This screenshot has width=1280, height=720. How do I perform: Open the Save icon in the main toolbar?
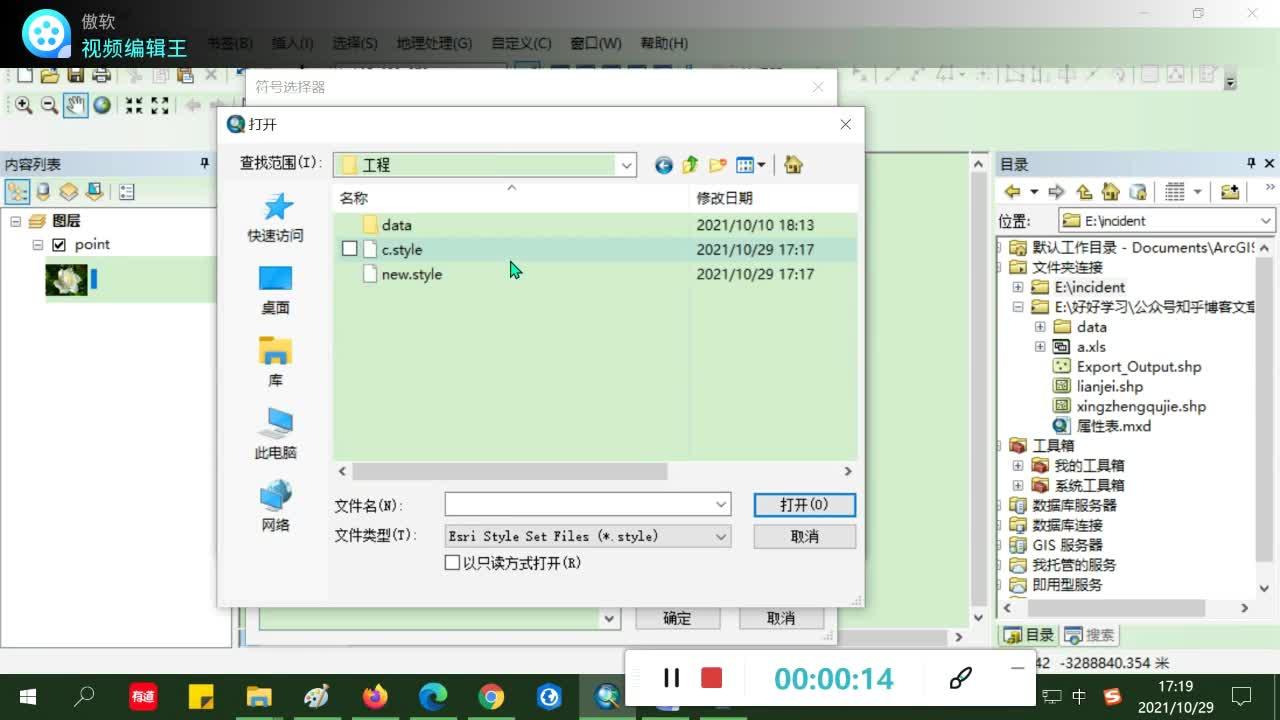(x=76, y=74)
